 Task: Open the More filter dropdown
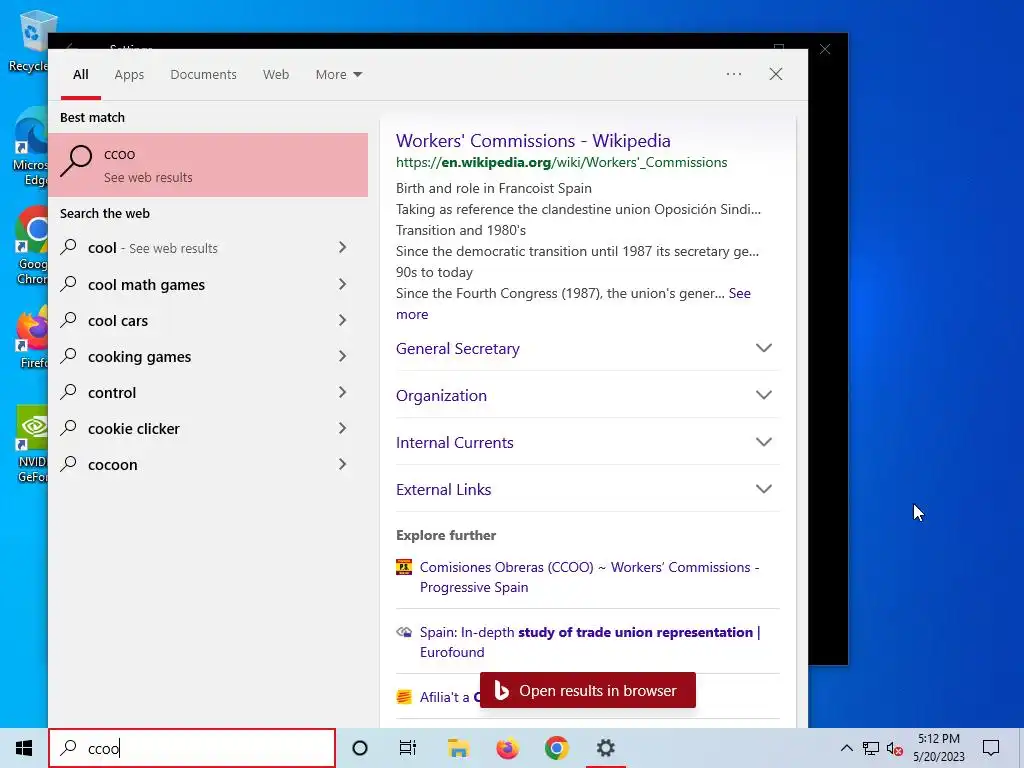338,74
